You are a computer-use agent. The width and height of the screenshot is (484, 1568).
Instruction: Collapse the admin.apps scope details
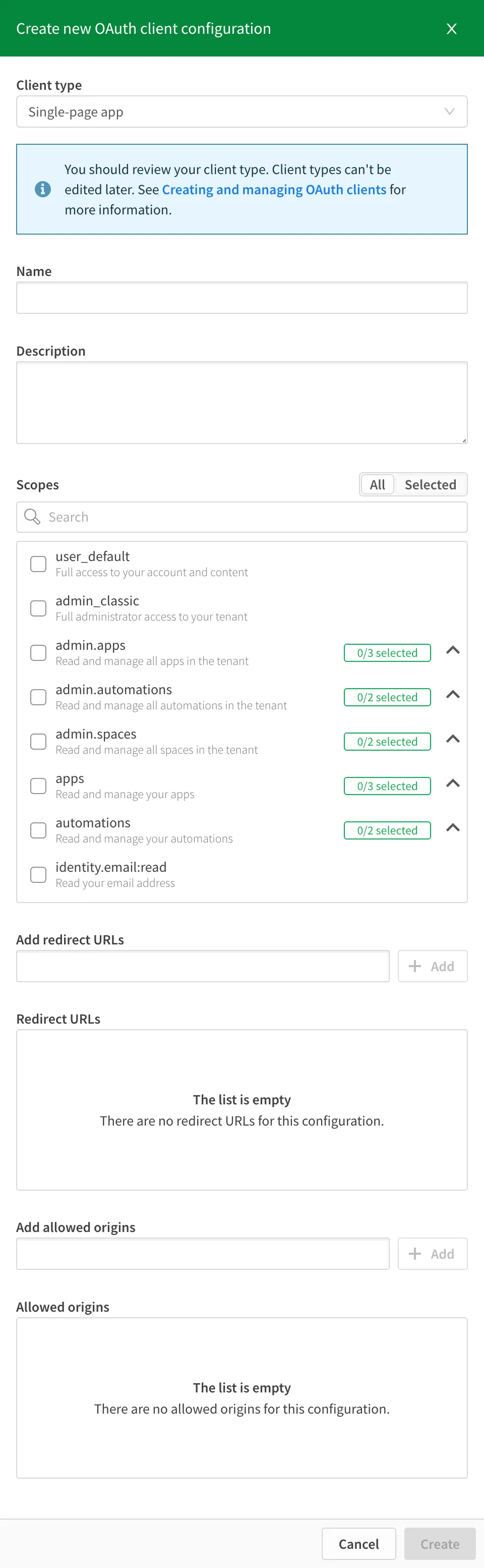tap(452, 651)
